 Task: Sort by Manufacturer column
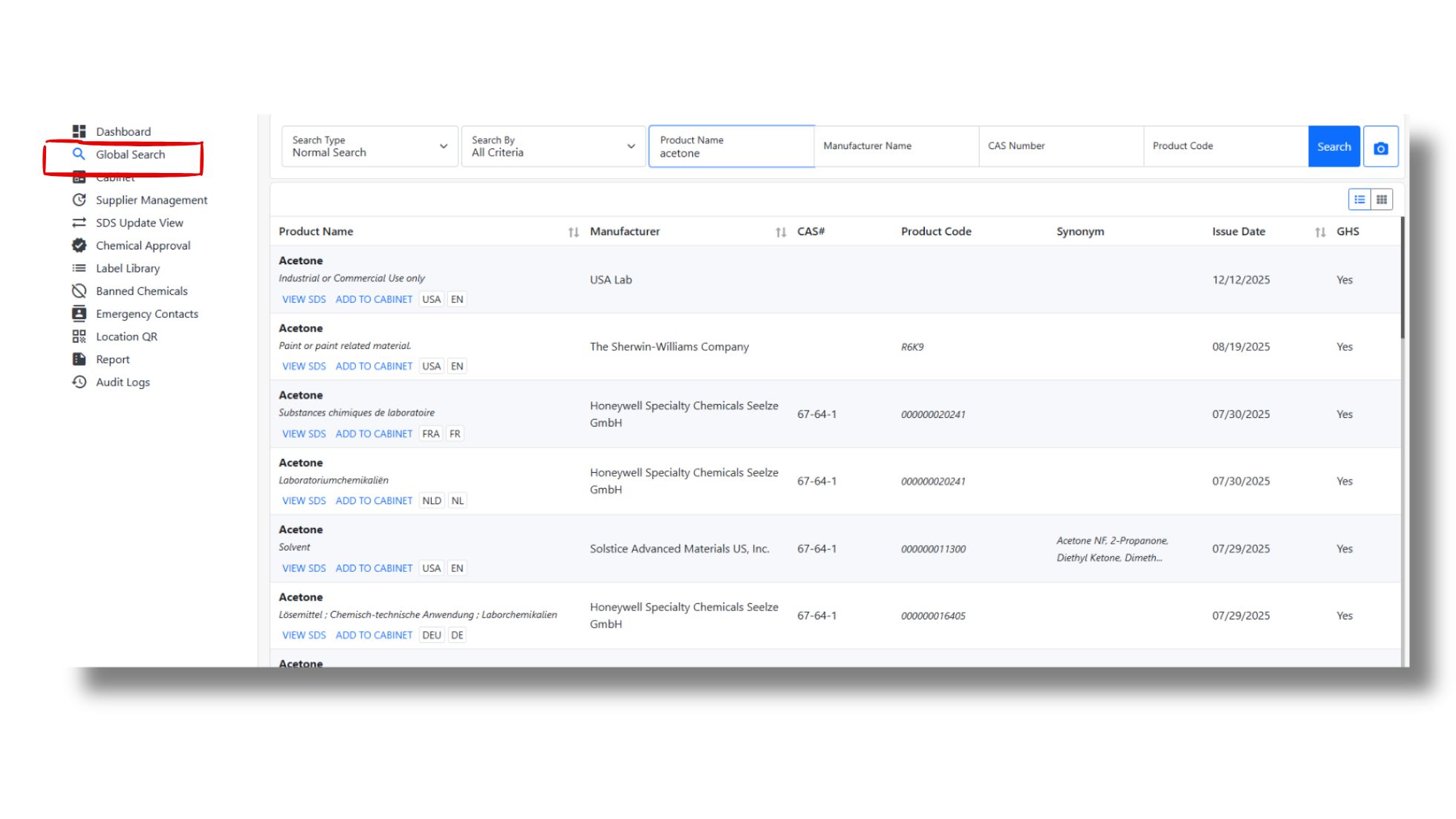point(781,232)
